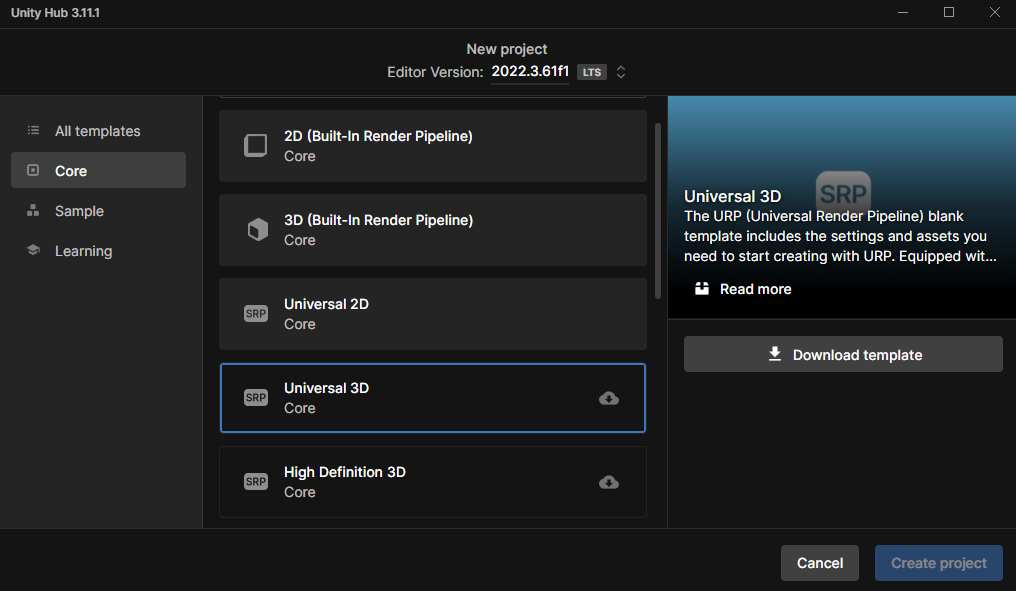Select the Core templates category
This screenshot has height=591, width=1016.
(x=98, y=170)
